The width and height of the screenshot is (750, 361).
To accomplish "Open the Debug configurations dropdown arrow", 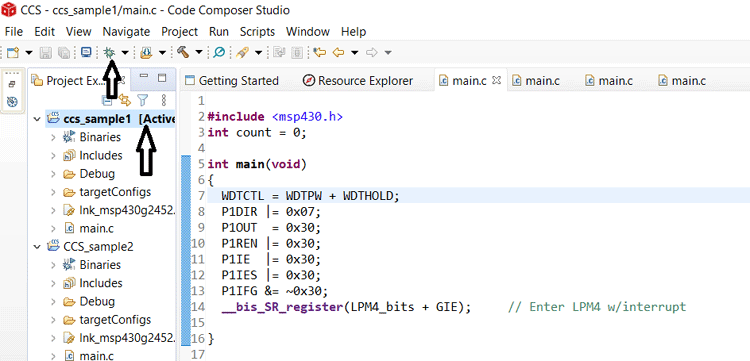I will pos(125,53).
